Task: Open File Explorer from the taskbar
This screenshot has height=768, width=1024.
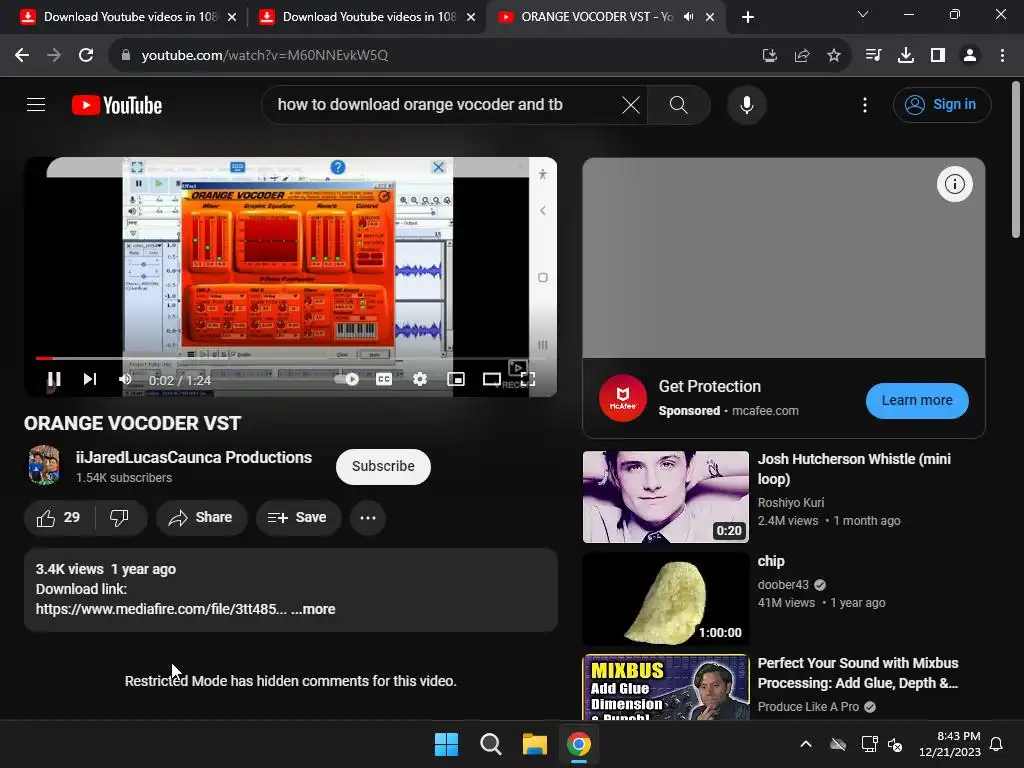Action: (534, 744)
